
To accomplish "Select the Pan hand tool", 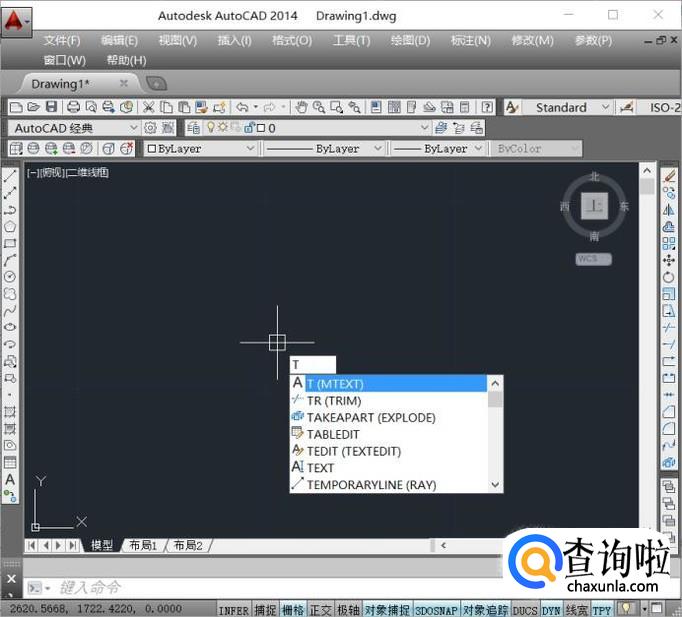I will click(301, 107).
